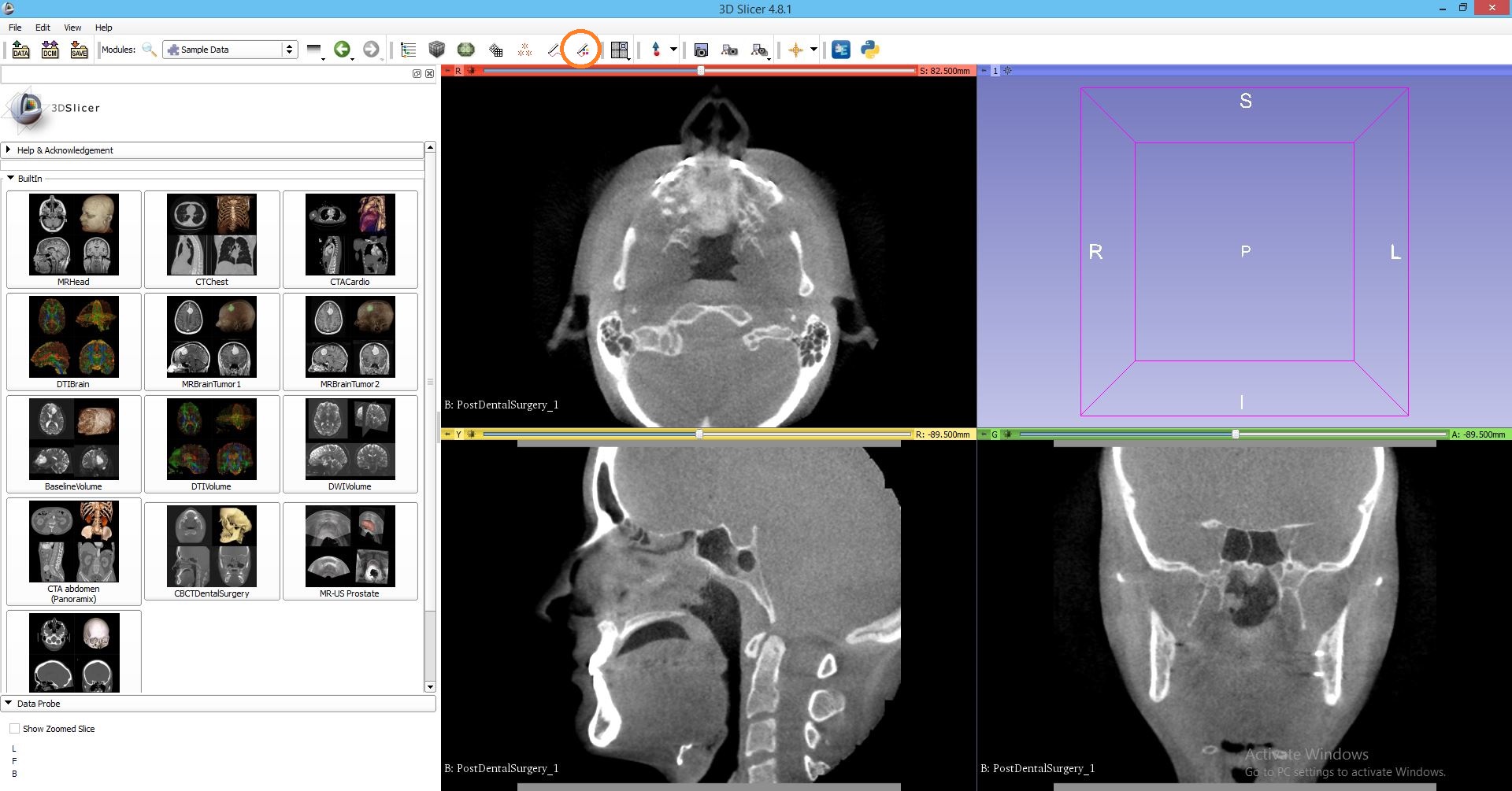Click the restore scene view icon

click(x=759, y=50)
